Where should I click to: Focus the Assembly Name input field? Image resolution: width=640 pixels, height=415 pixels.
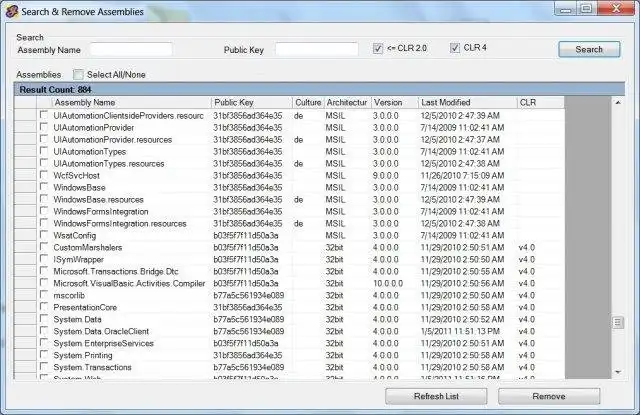point(131,49)
